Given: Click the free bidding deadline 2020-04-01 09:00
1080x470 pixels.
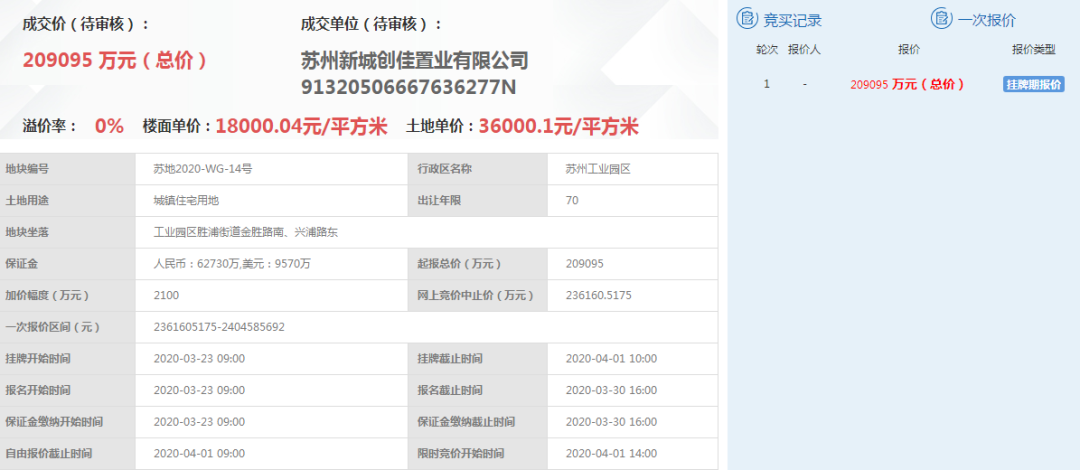Looking at the screenshot, I should point(199,453).
